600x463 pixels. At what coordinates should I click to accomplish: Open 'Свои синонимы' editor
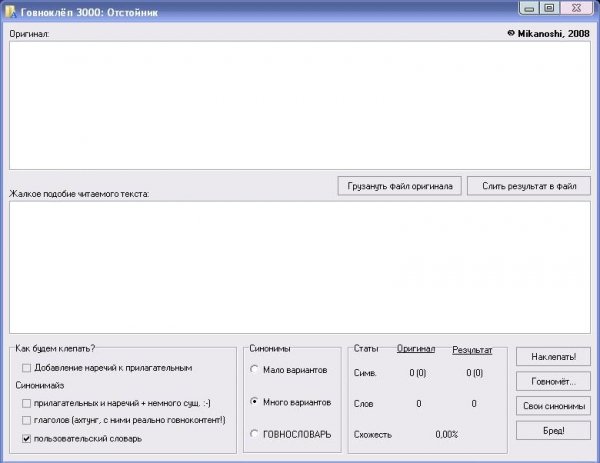(x=553, y=406)
